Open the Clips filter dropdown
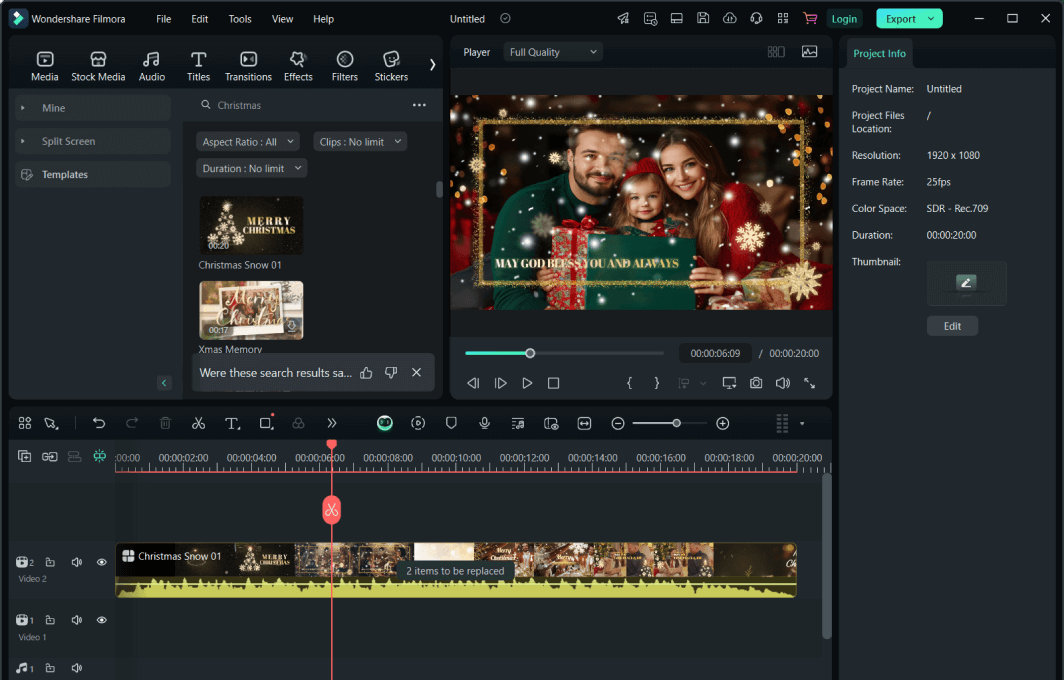Viewport: 1064px width, 680px height. [360, 142]
